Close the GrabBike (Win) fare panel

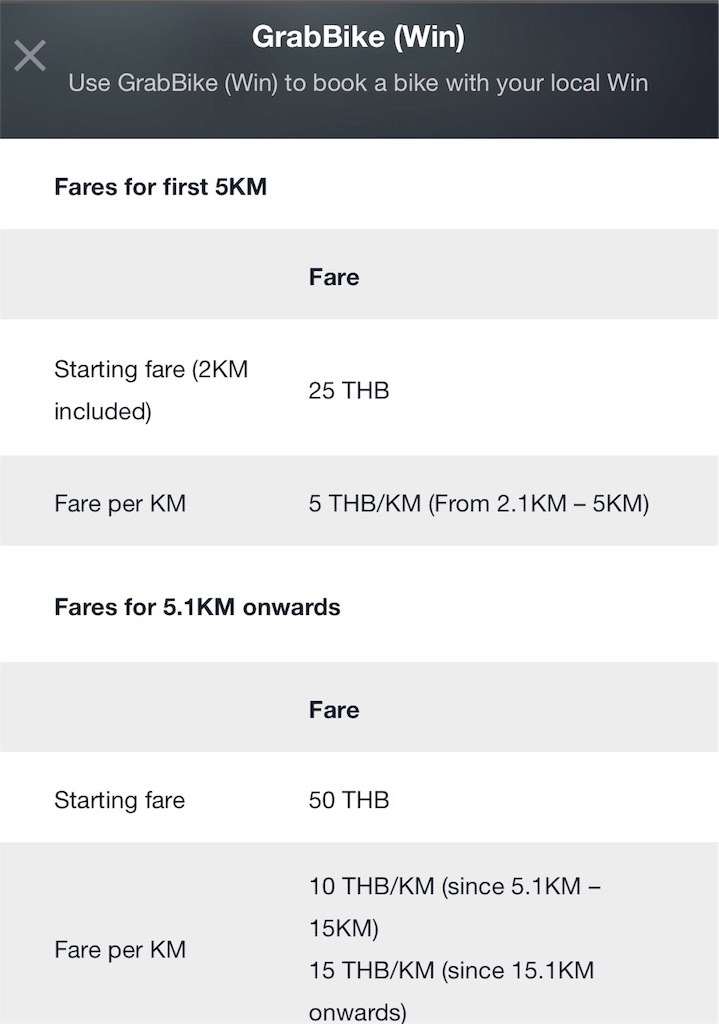[30, 56]
